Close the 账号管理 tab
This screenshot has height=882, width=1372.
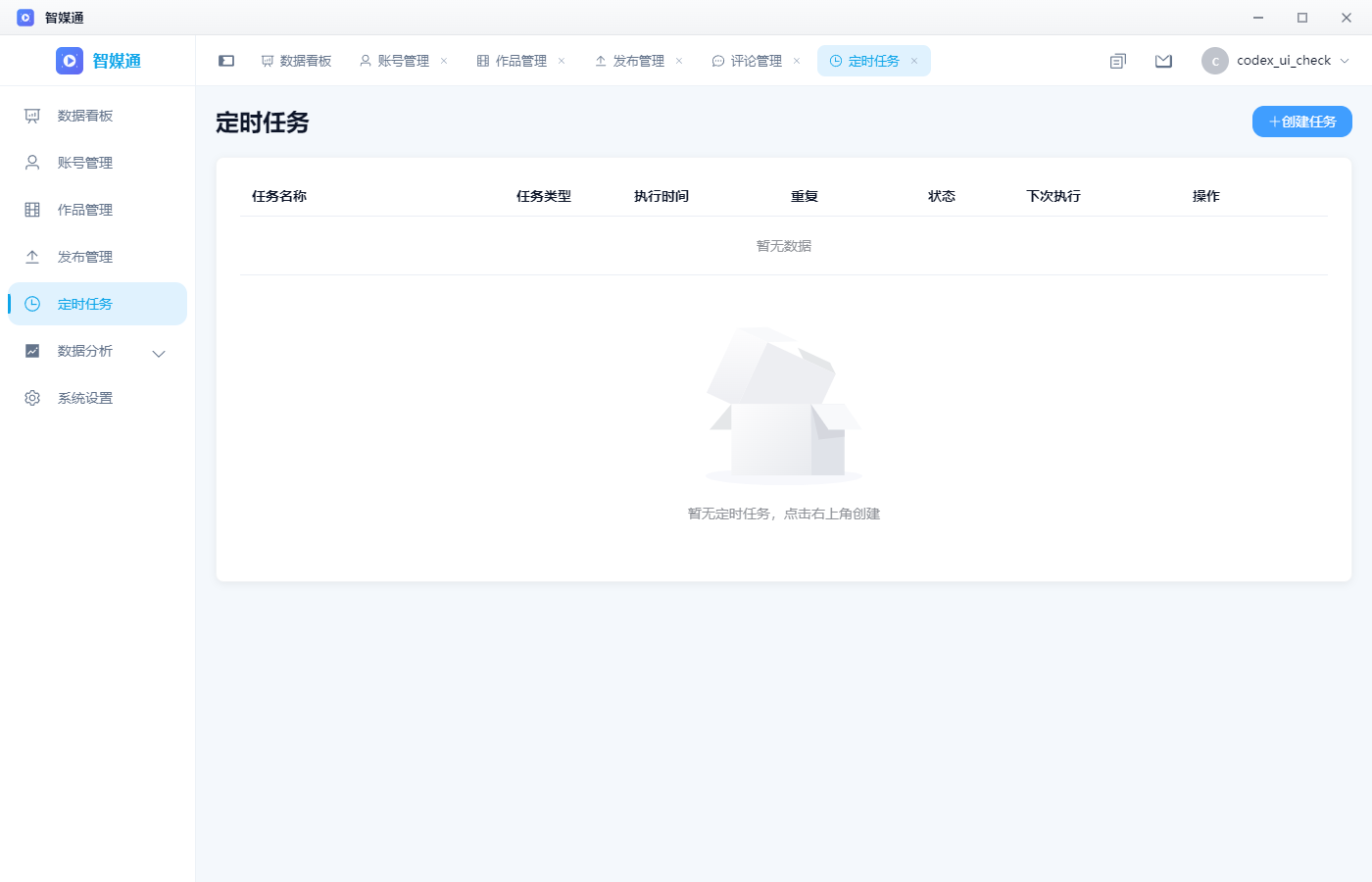[x=444, y=61]
